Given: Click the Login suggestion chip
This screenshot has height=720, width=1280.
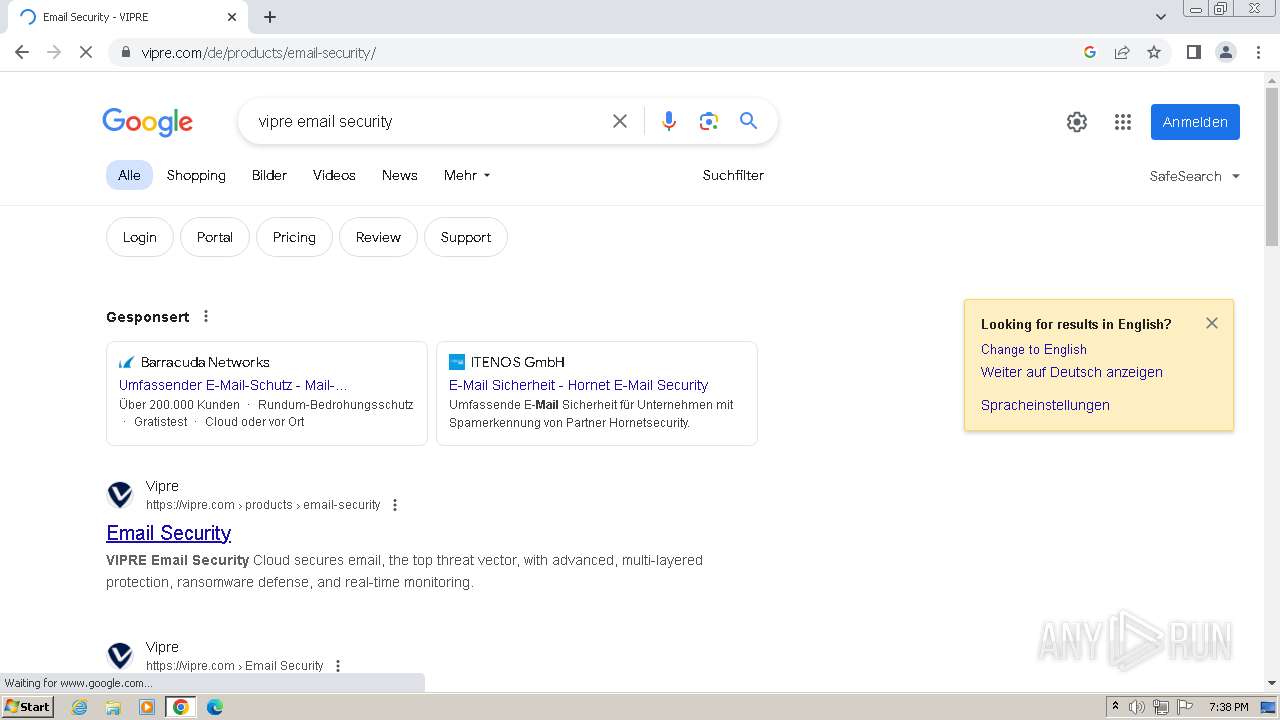Looking at the screenshot, I should [x=140, y=237].
